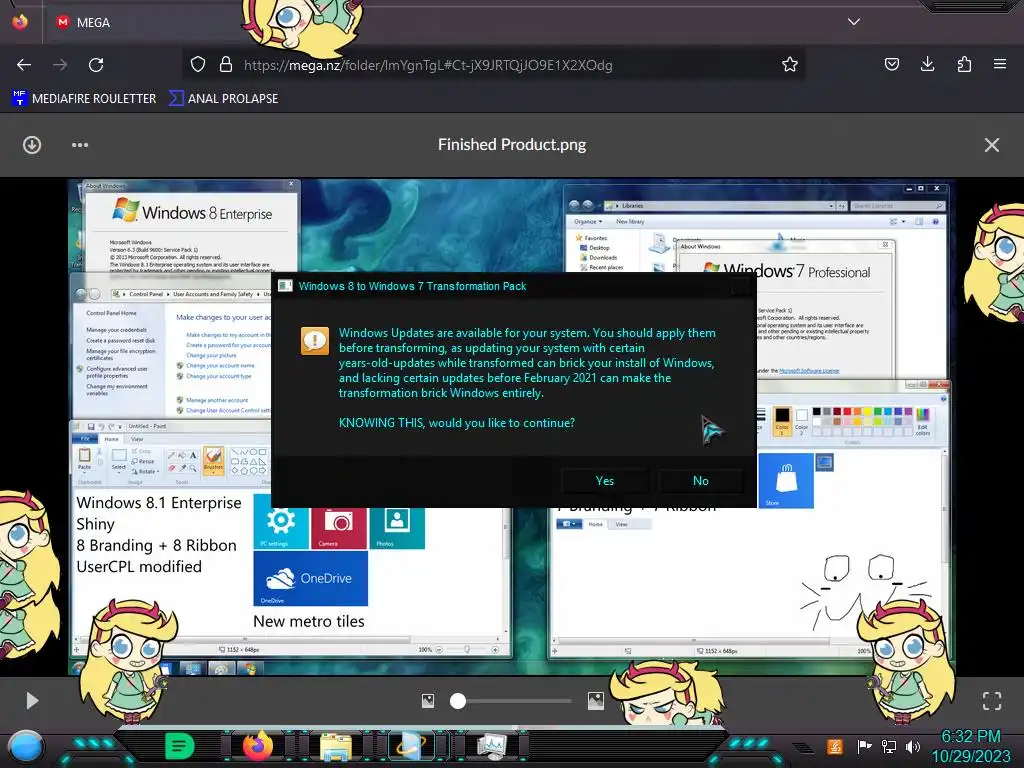This screenshot has height=768, width=1024.
Task: Zoom in using the large picture icon
Action: pos(596,701)
